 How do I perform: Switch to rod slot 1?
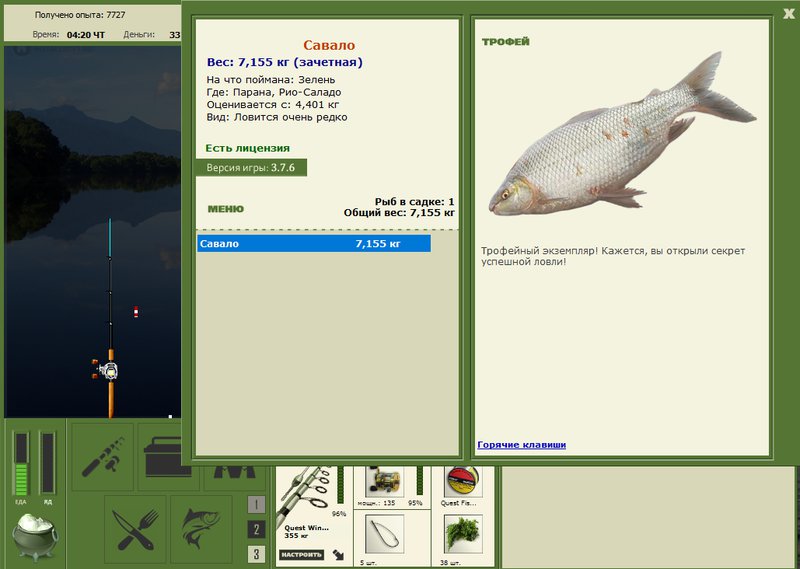[x=256, y=505]
